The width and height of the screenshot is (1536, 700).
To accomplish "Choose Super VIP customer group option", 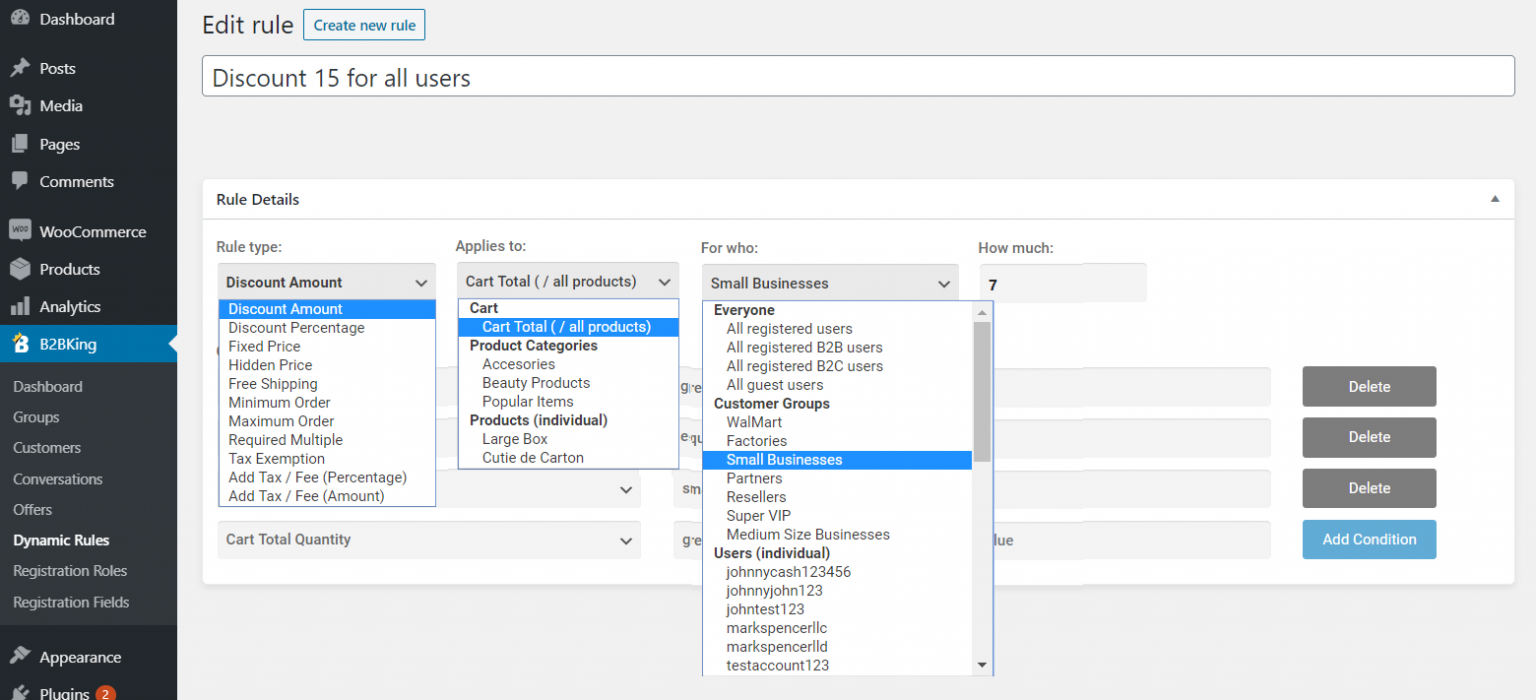I will pyautogui.click(x=758, y=516).
